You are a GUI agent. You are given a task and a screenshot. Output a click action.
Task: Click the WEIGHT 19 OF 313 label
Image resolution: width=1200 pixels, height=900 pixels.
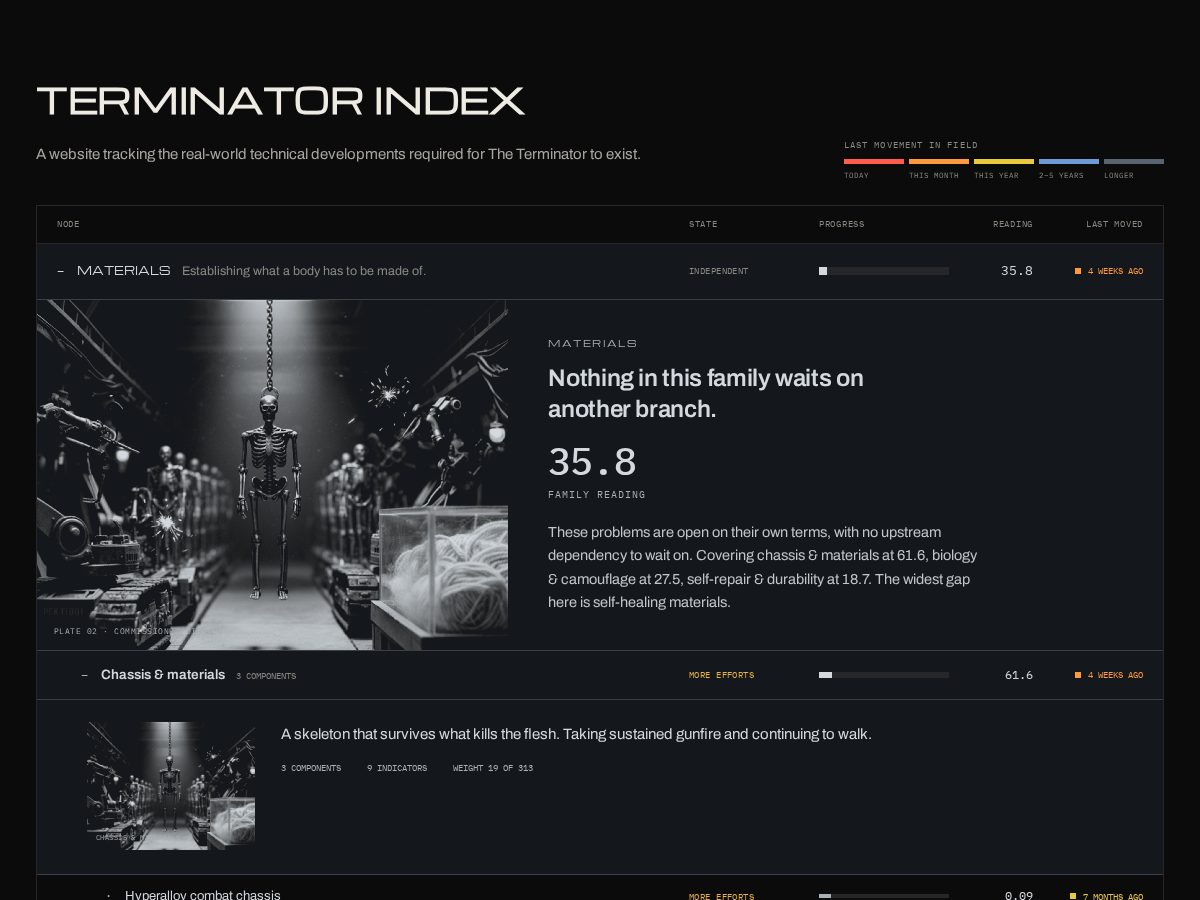point(493,768)
